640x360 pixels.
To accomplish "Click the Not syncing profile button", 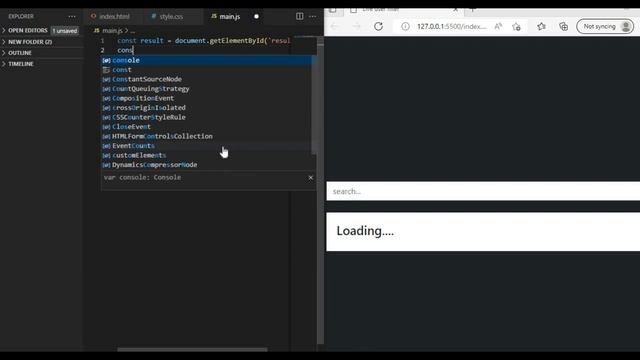I will tap(605, 27).
